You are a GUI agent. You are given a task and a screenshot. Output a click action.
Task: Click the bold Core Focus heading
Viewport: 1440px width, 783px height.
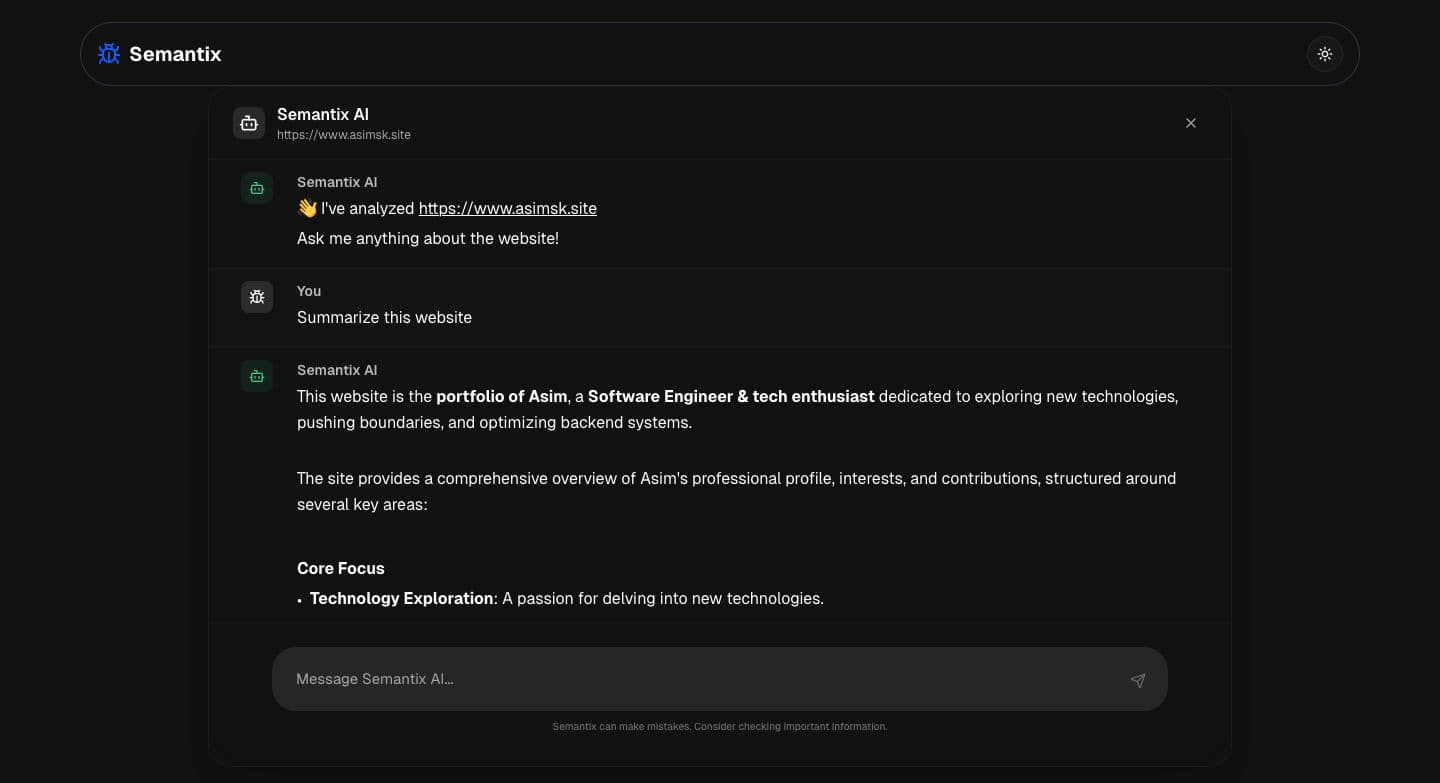(x=340, y=568)
